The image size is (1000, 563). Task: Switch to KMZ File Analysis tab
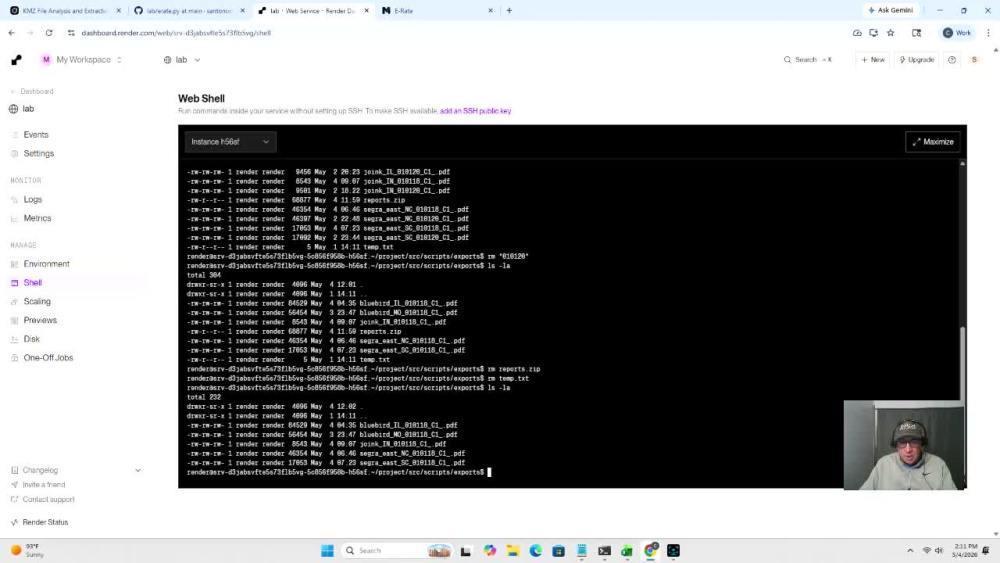(64, 11)
